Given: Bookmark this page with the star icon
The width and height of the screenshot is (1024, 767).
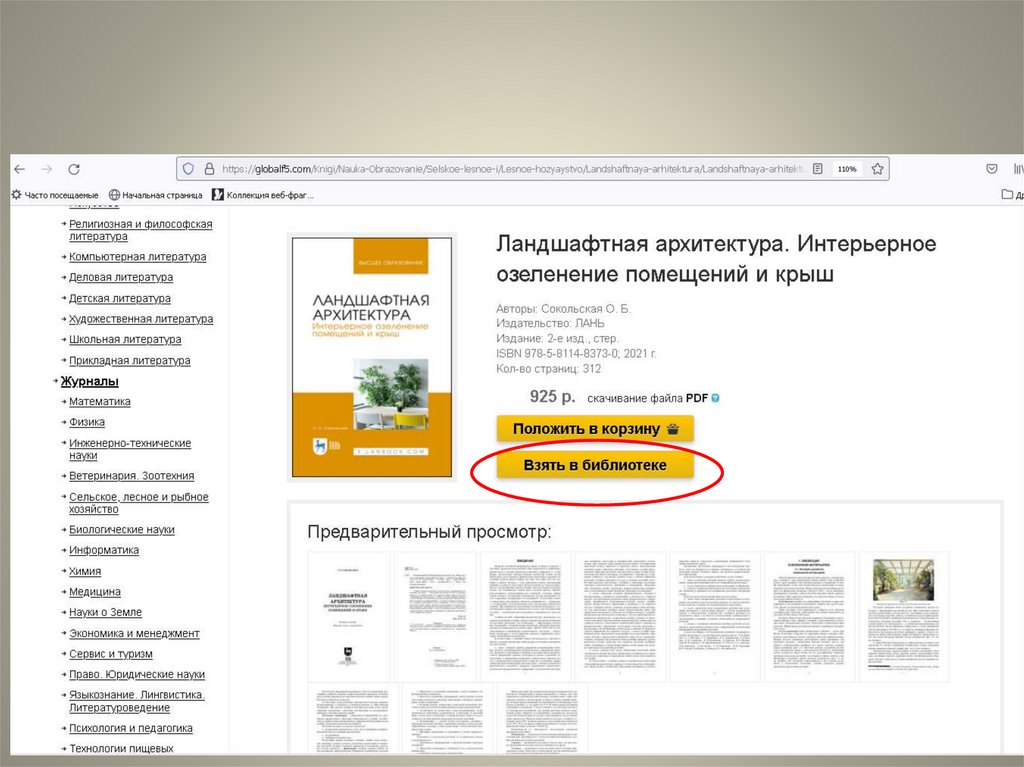Looking at the screenshot, I should (877, 169).
